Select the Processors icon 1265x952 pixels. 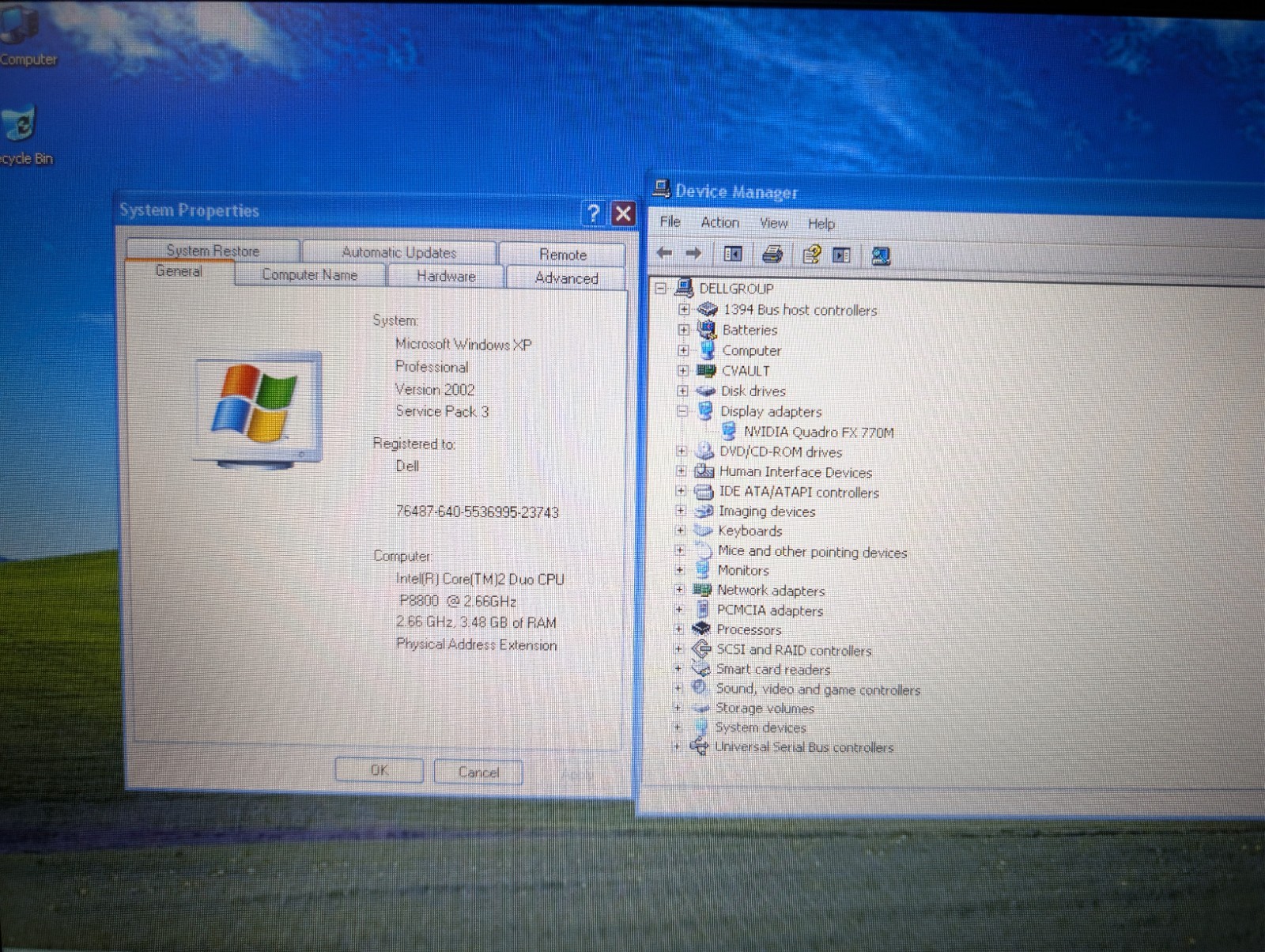[x=701, y=629]
